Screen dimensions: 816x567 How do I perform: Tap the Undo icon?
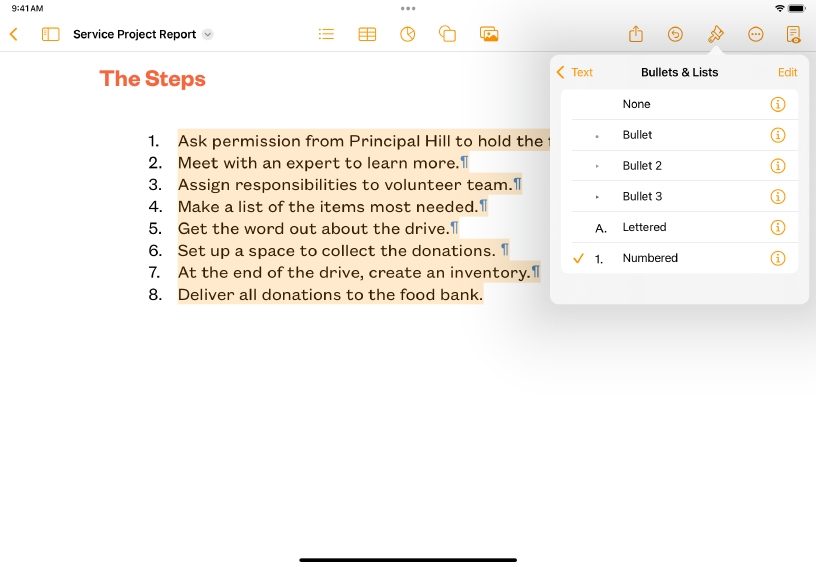pyautogui.click(x=675, y=34)
